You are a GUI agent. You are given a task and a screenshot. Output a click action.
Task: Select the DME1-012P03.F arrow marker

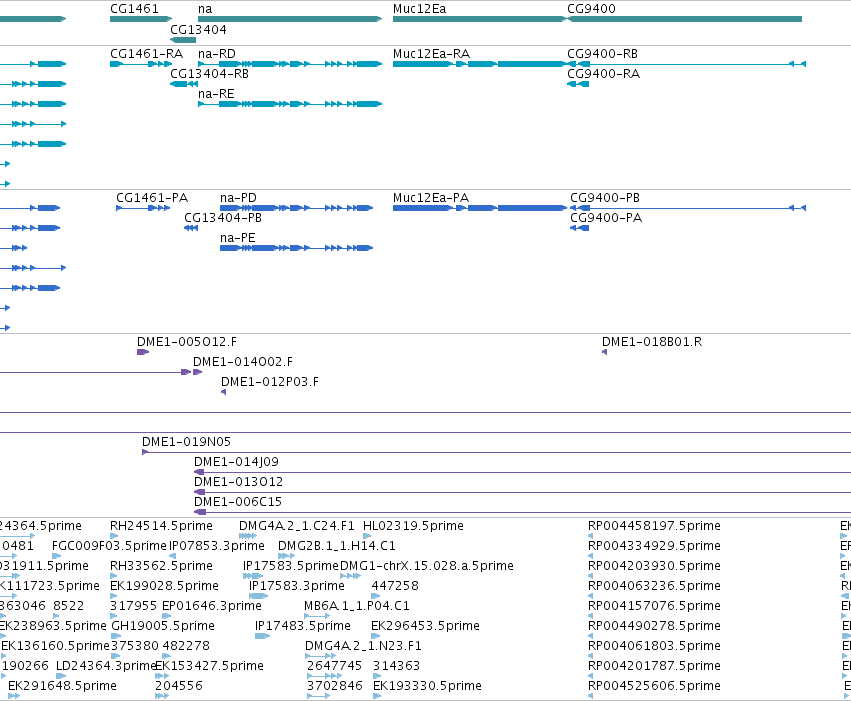[x=224, y=392]
